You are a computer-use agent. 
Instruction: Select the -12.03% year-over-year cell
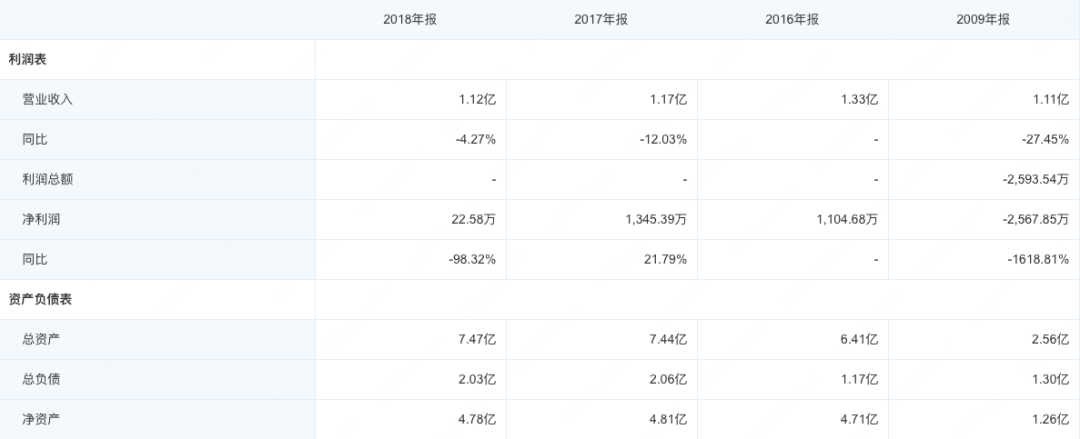coord(663,140)
